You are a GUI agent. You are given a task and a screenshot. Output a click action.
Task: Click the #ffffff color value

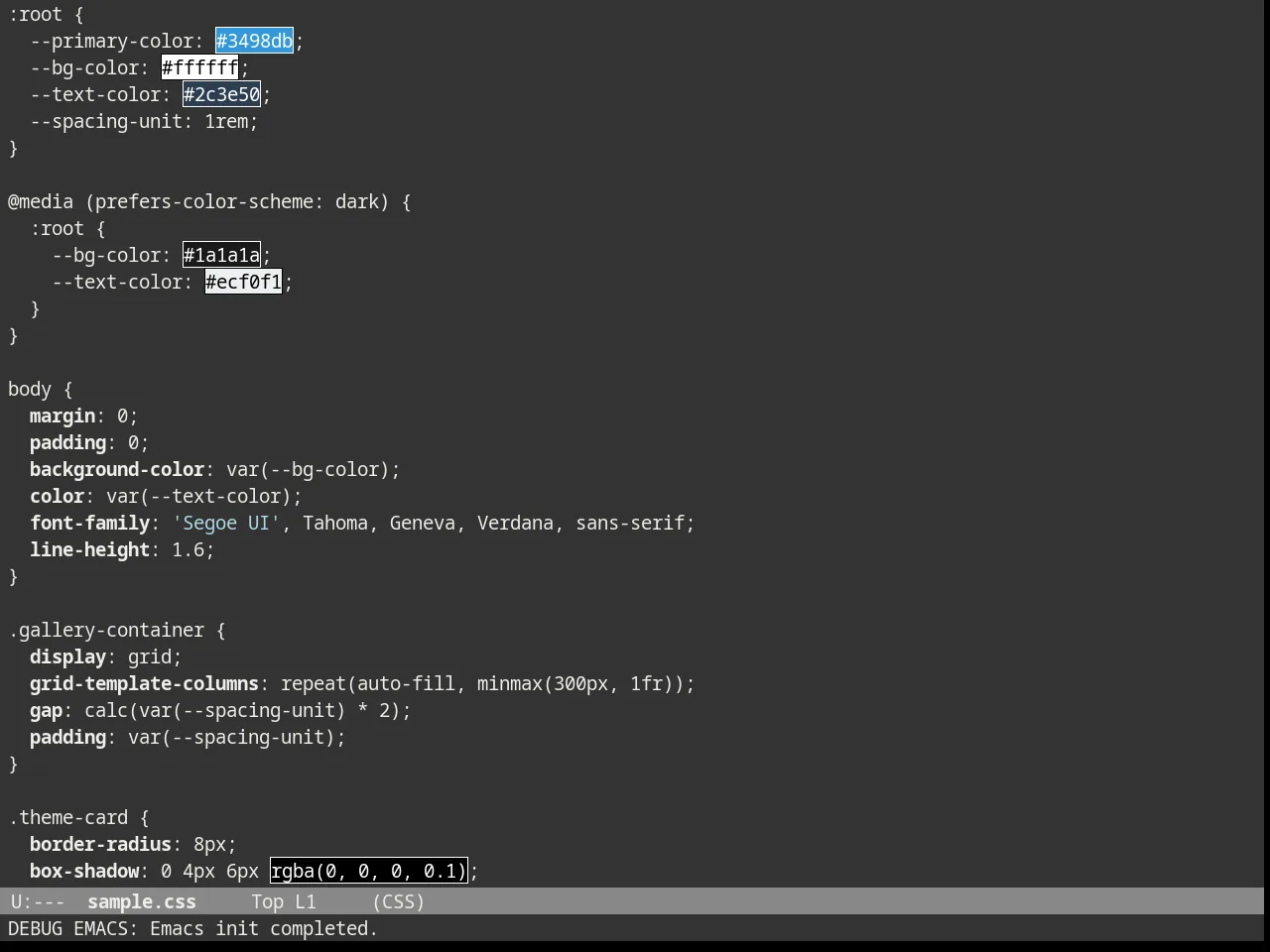tap(199, 67)
